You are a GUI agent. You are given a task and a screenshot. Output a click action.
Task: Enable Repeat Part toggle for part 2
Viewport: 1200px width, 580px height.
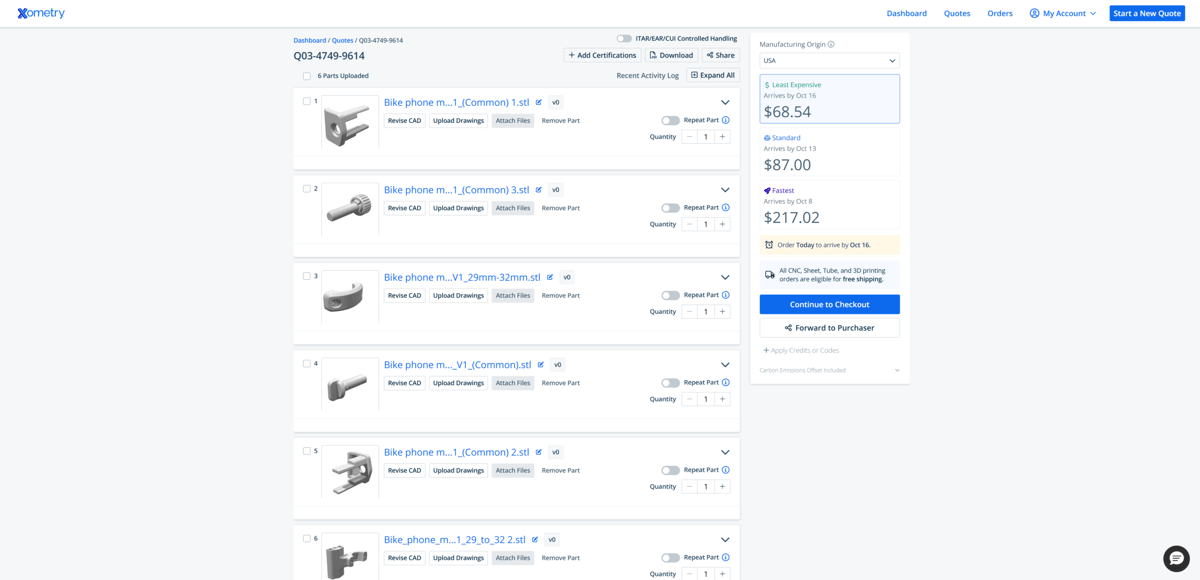coord(670,208)
